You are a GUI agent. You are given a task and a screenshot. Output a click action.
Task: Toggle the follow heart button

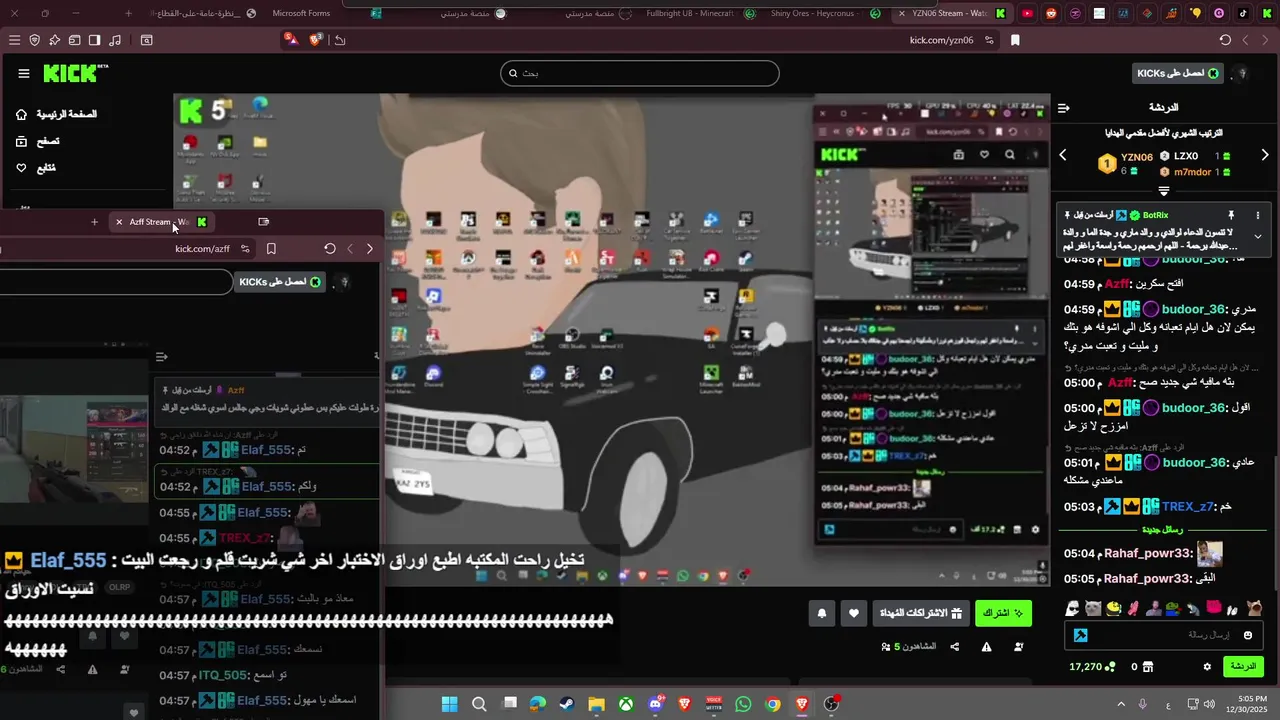pos(853,613)
